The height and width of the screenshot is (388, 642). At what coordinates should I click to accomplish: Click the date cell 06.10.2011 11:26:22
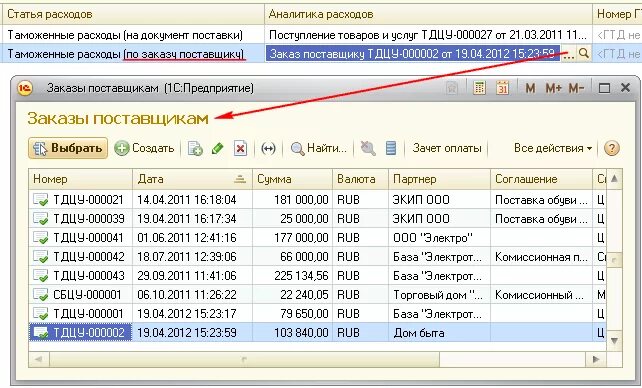click(x=192, y=295)
